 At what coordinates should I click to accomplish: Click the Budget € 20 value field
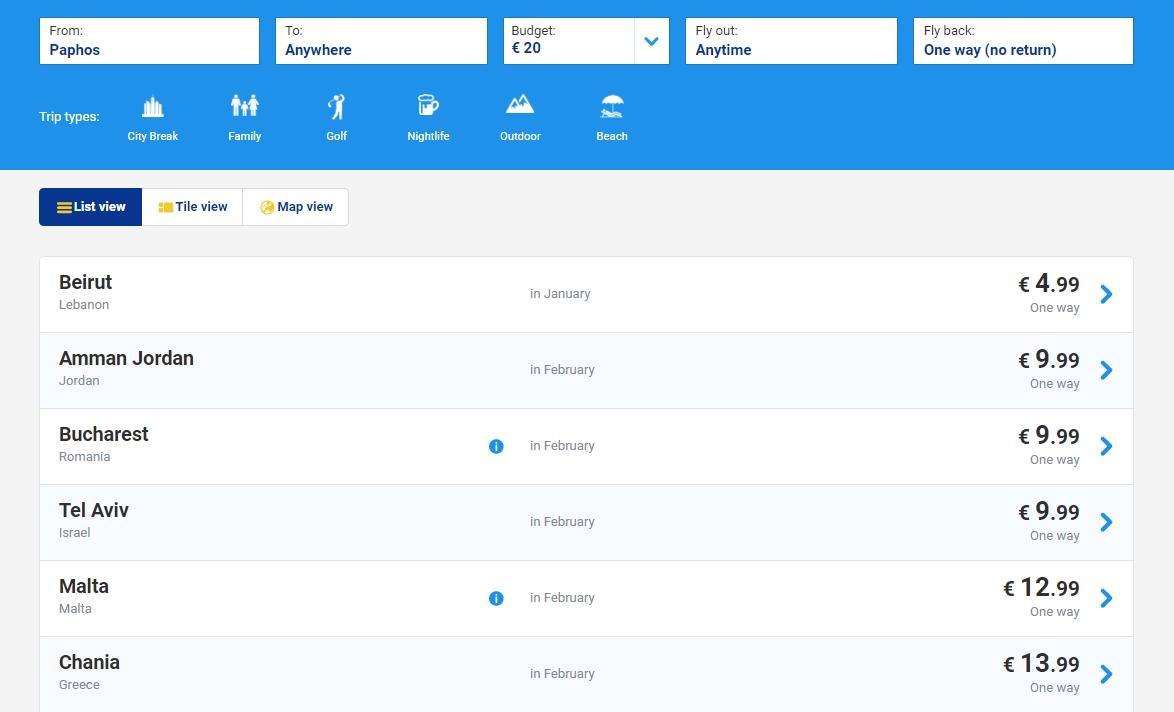point(569,41)
